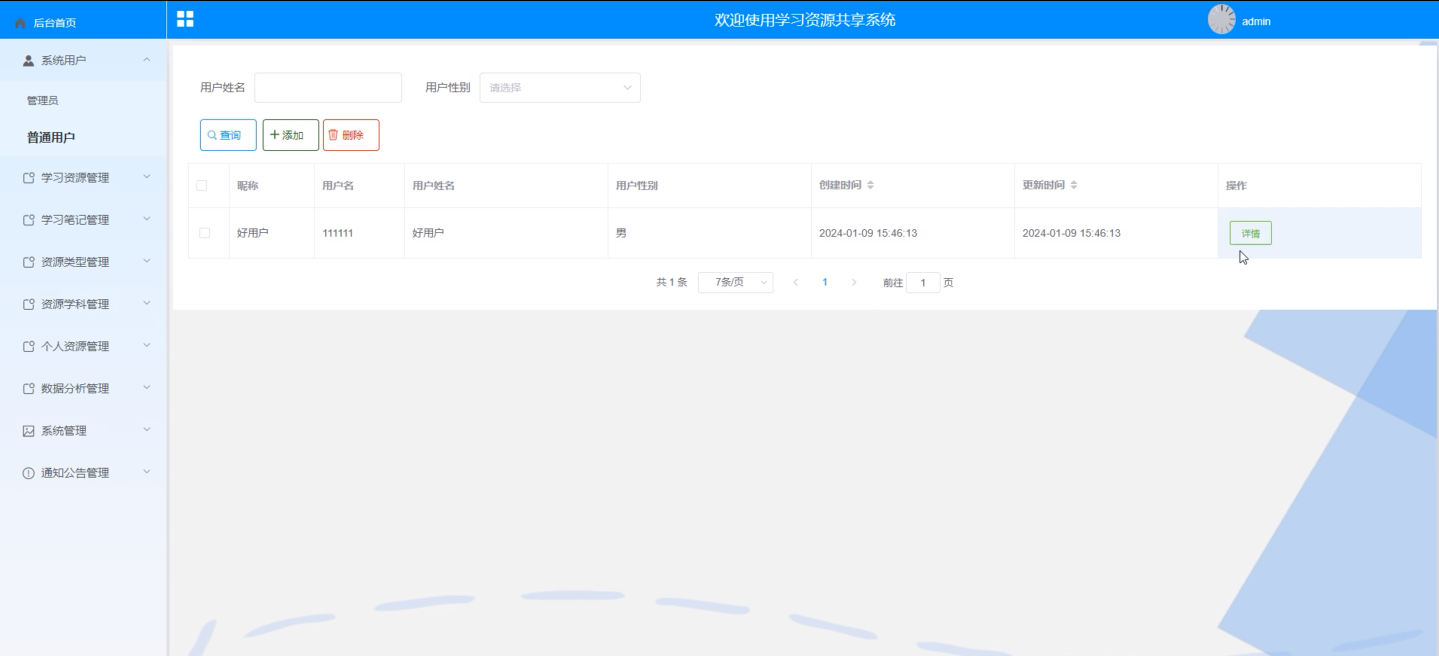
Task: Click the admin username in header
Action: [1256, 21]
